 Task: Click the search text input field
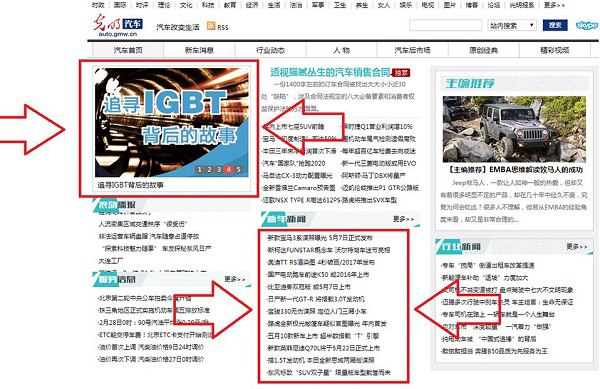coord(445,26)
